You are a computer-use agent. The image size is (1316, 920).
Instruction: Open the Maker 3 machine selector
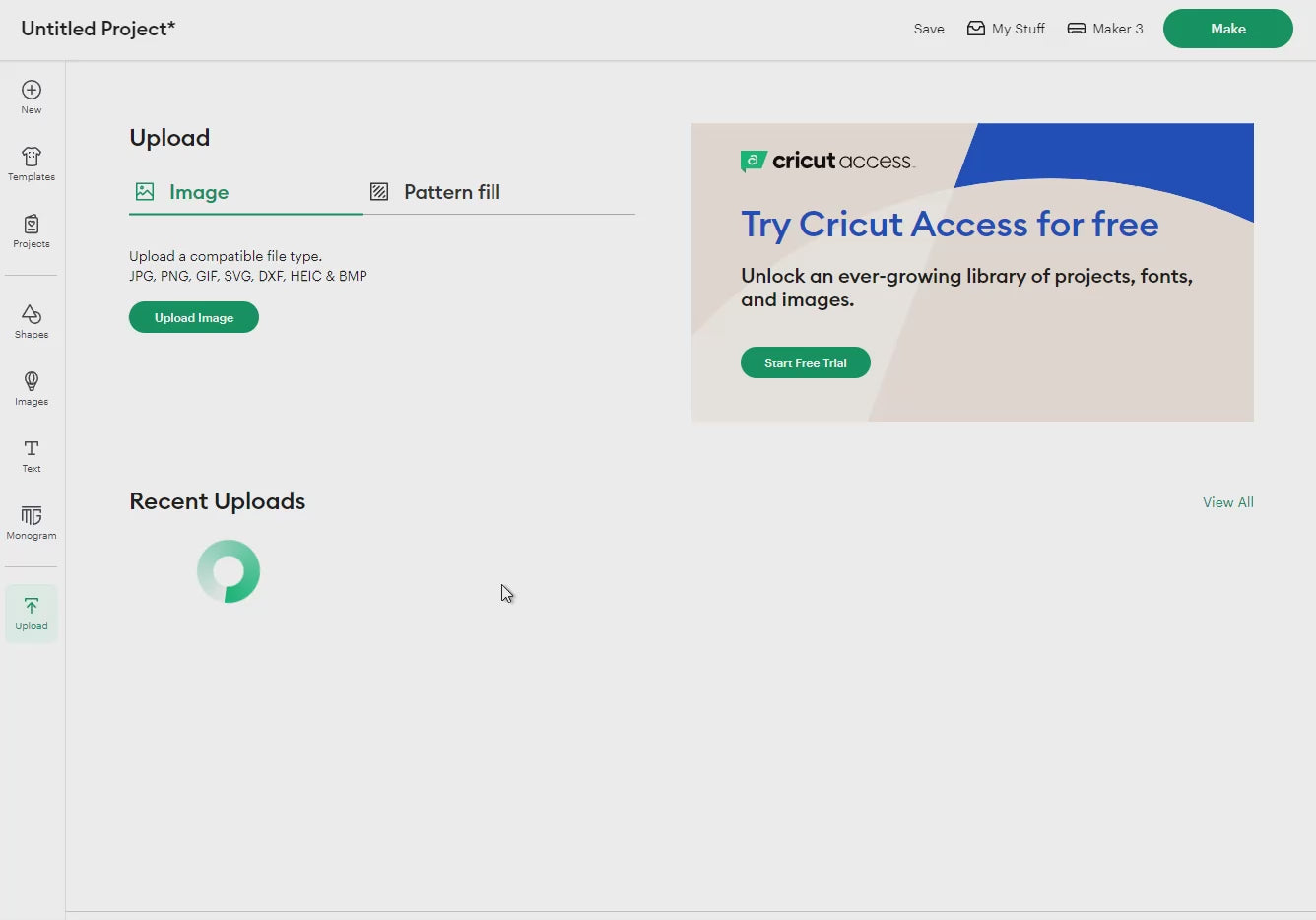coord(1105,29)
